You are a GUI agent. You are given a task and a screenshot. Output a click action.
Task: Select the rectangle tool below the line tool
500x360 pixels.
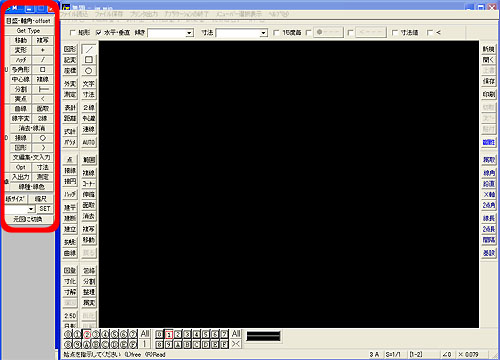coord(88,60)
